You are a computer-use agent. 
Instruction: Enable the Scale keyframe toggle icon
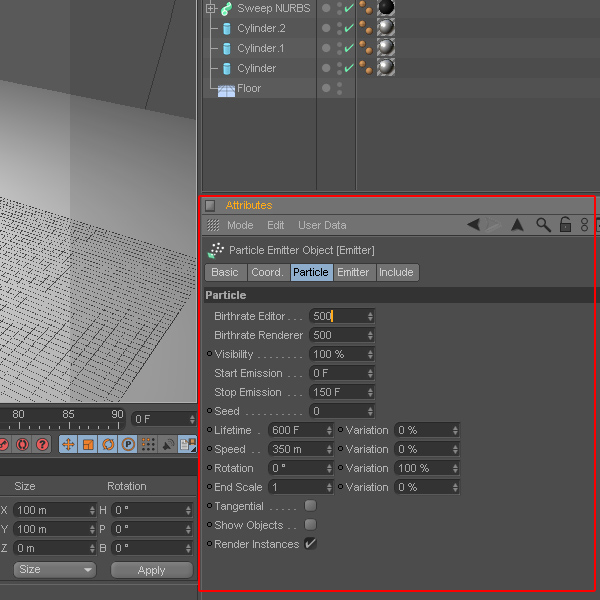[x=88, y=444]
